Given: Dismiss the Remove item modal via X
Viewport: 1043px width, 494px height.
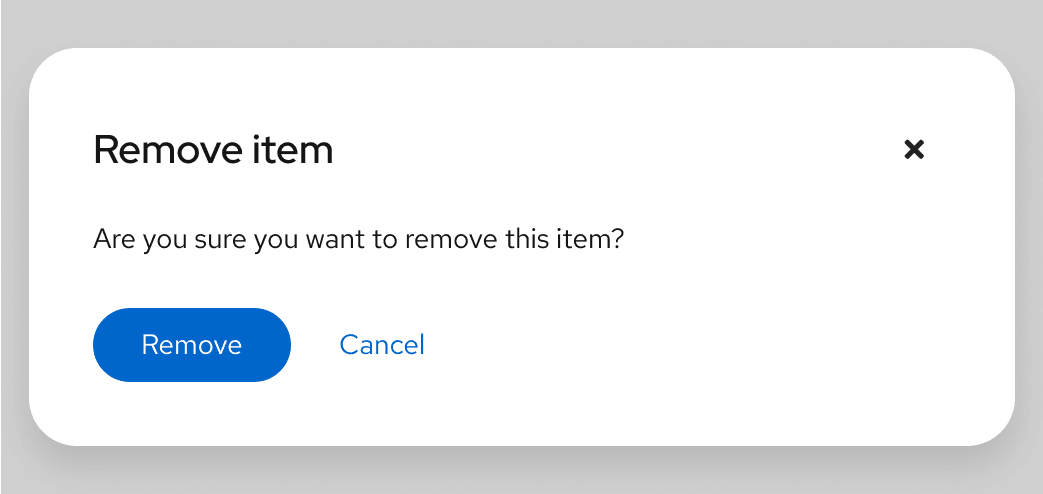Looking at the screenshot, I should coord(913,150).
